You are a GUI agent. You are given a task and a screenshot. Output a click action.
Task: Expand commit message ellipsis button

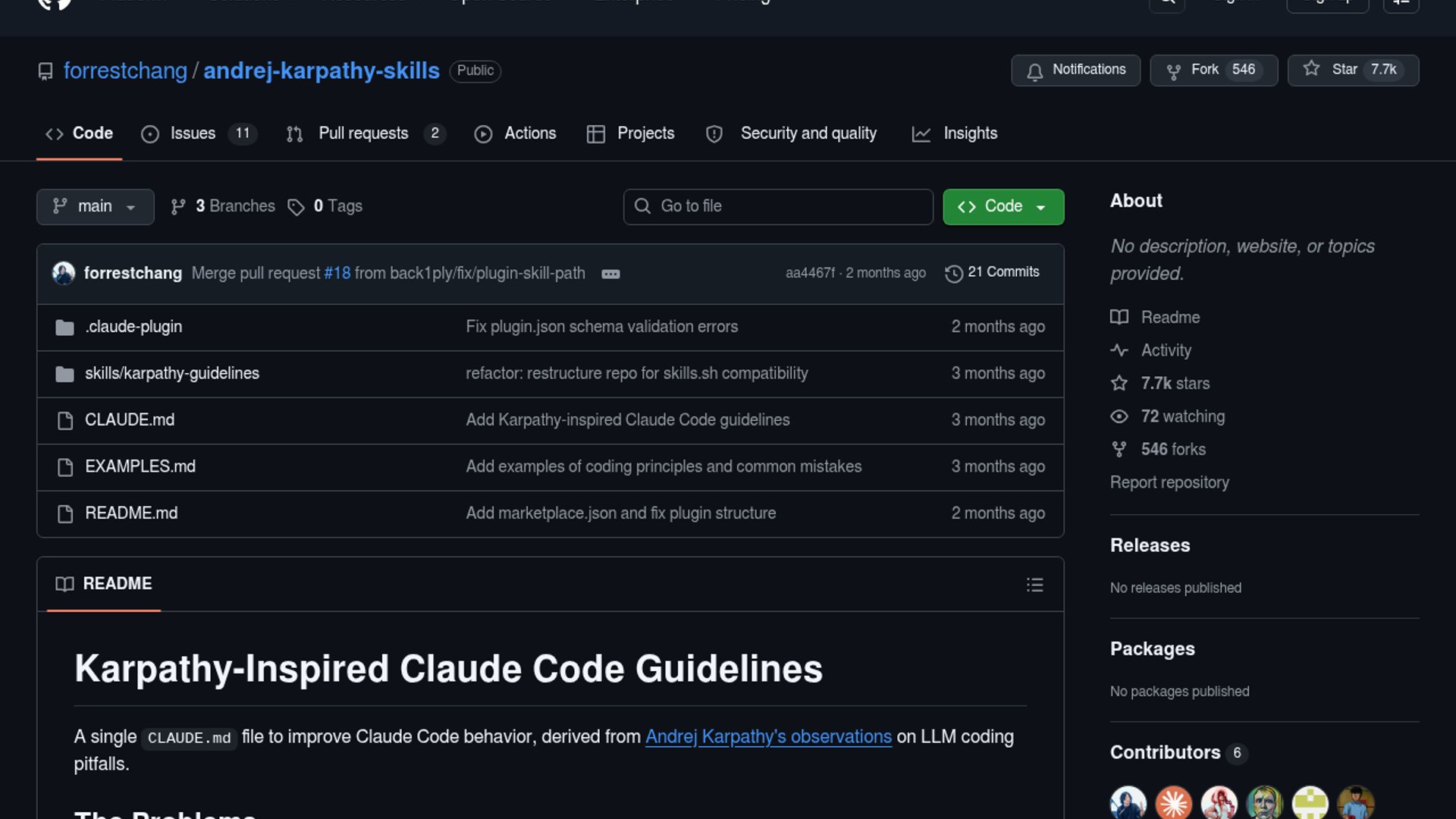pyautogui.click(x=610, y=274)
